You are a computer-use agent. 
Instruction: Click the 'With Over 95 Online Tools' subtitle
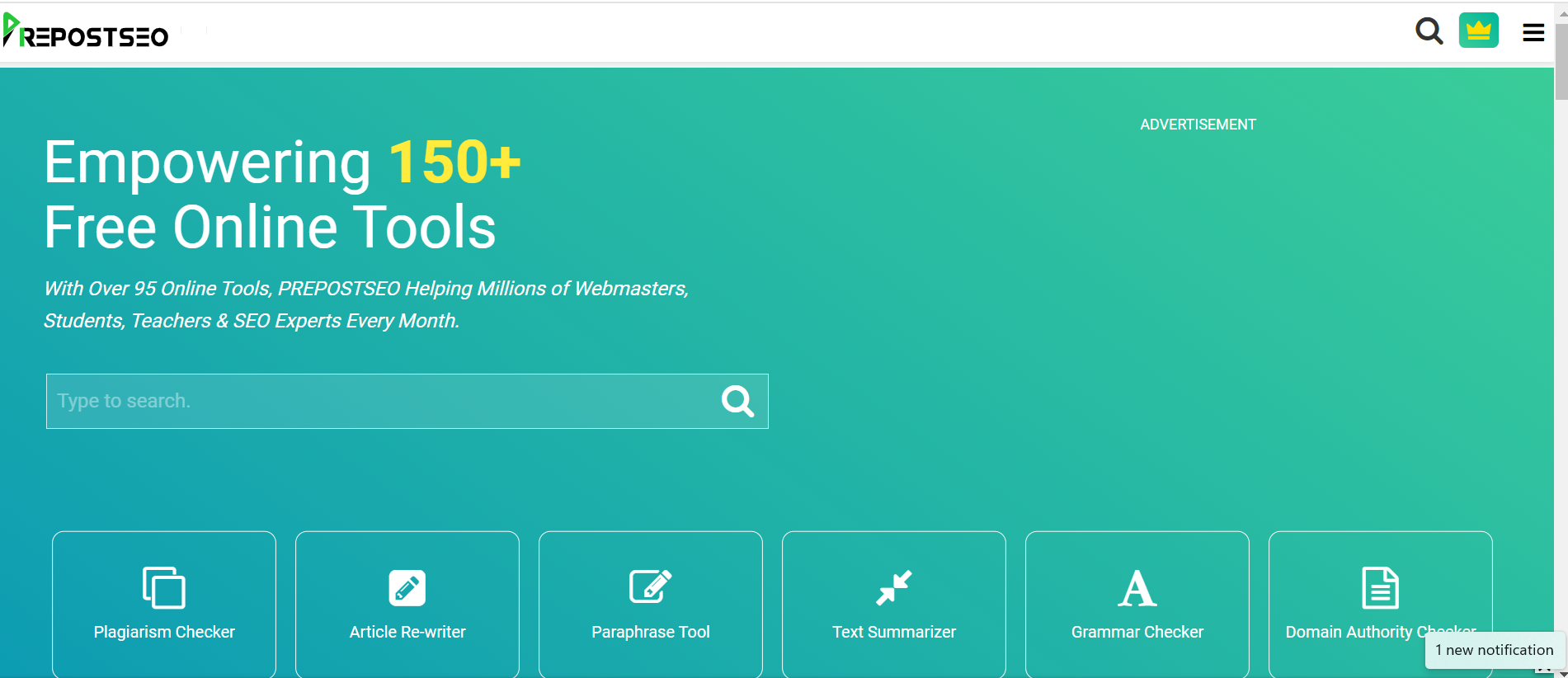[x=366, y=304]
